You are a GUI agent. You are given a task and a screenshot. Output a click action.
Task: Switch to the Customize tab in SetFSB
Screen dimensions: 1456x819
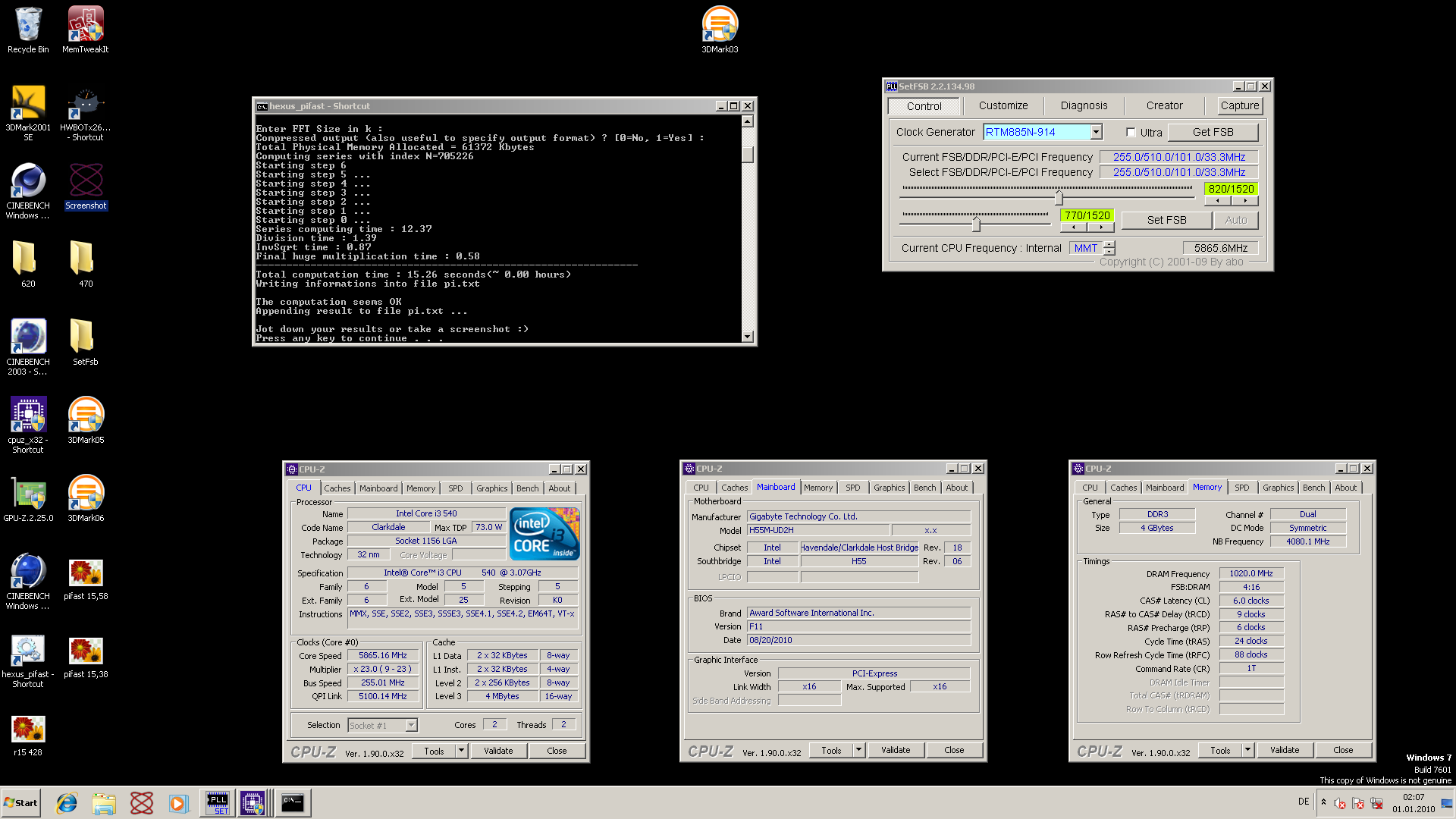(1003, 106)
